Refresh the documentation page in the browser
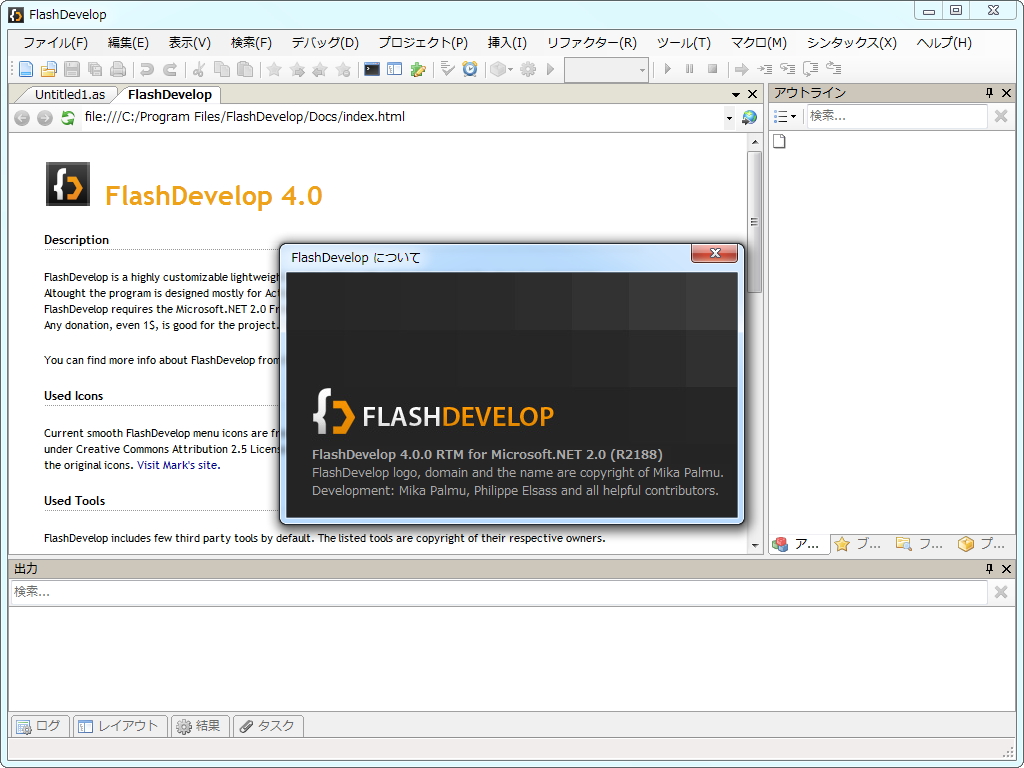Image resolution: width=1024 pixels, height=768 pixels. (67, 116)
